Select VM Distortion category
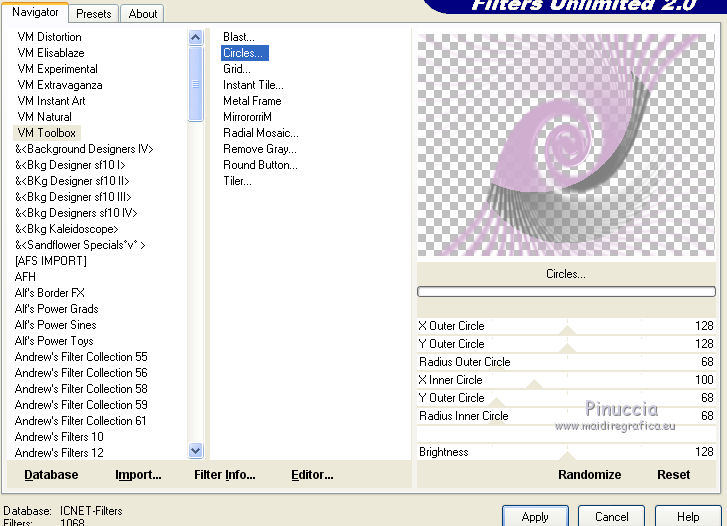The image size is (727, 526). pyautogui.click(x=49, y=37)
